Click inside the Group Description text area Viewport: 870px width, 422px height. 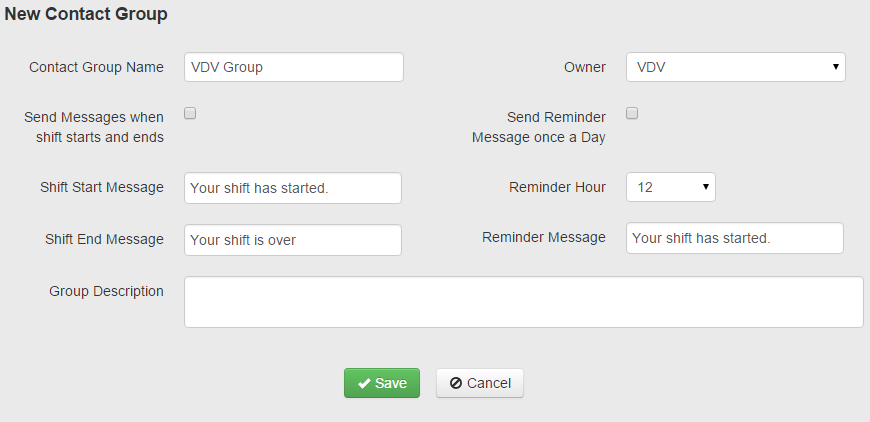(523, 302)
